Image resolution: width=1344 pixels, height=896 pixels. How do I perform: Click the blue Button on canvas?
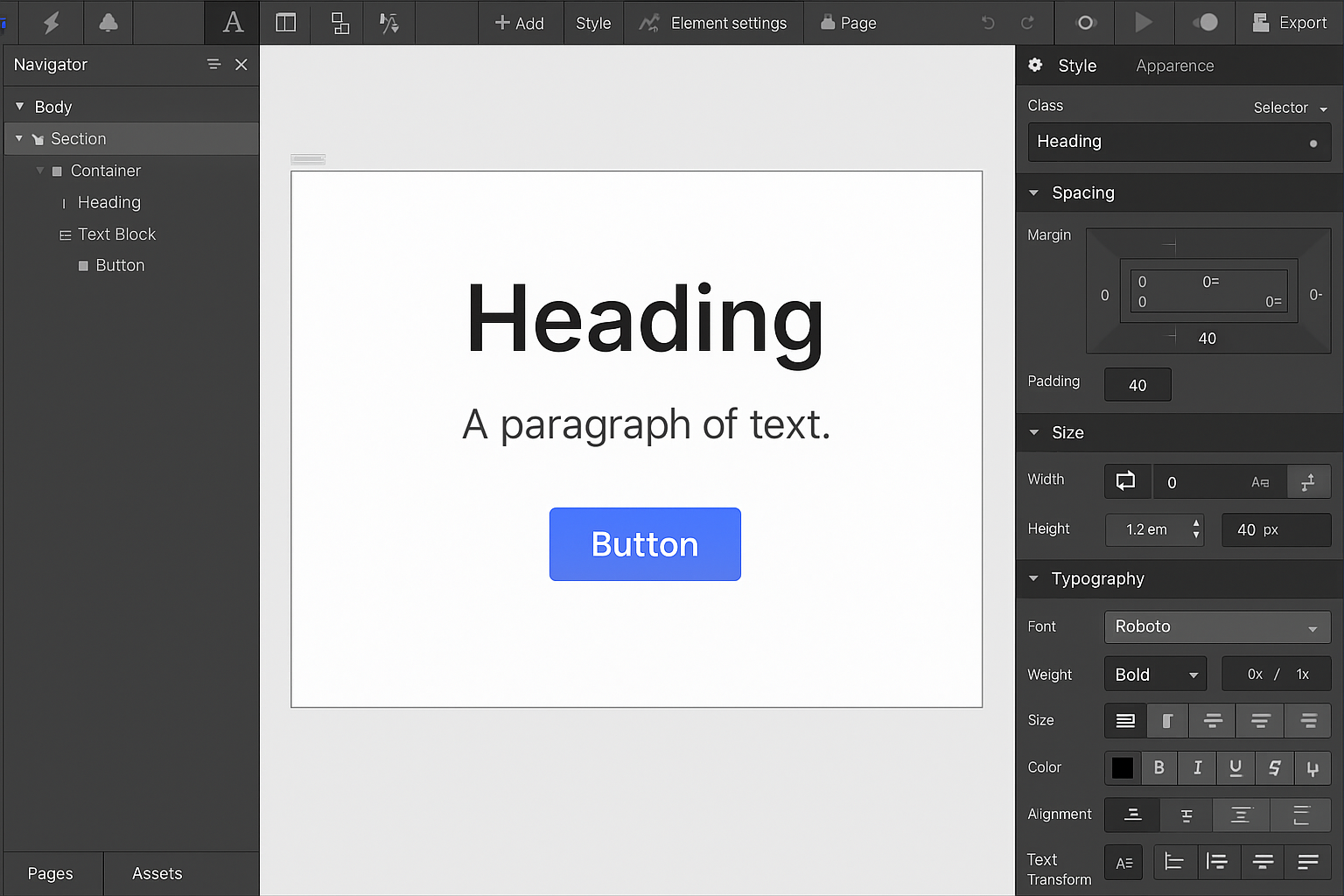pos(645,544)
